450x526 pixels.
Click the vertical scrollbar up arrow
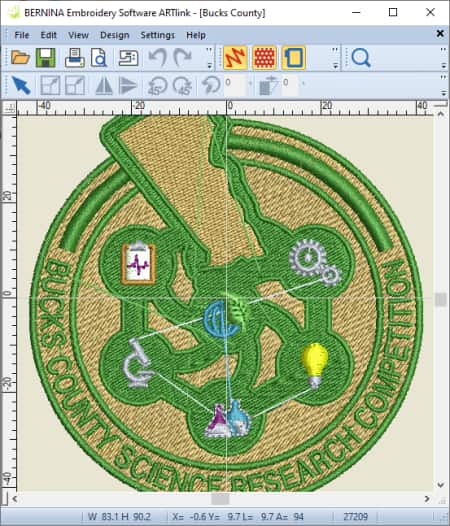click(x=441, y=114)
